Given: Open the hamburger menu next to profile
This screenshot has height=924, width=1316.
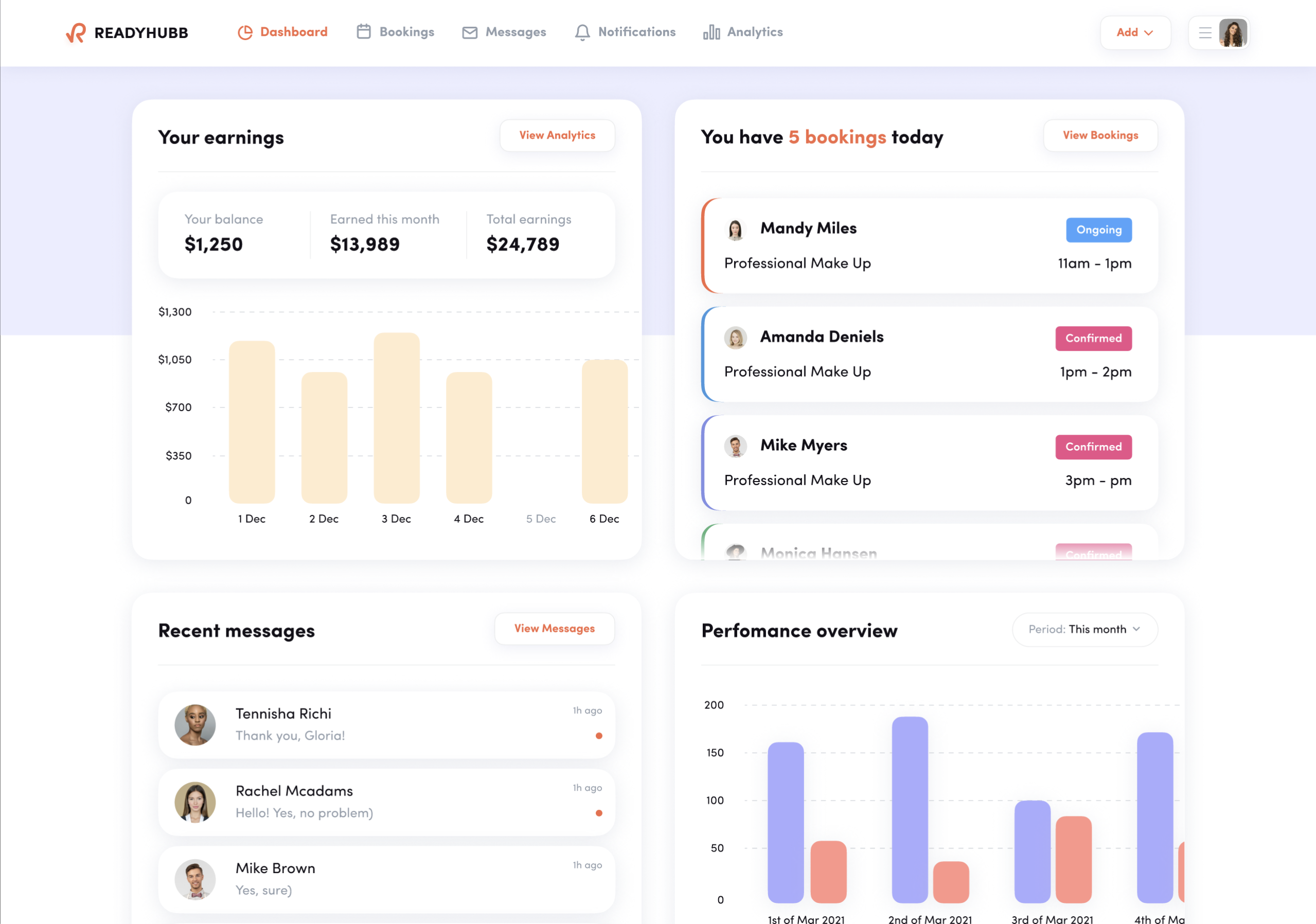Looking at the screenshot, I should click(1204, 33).
